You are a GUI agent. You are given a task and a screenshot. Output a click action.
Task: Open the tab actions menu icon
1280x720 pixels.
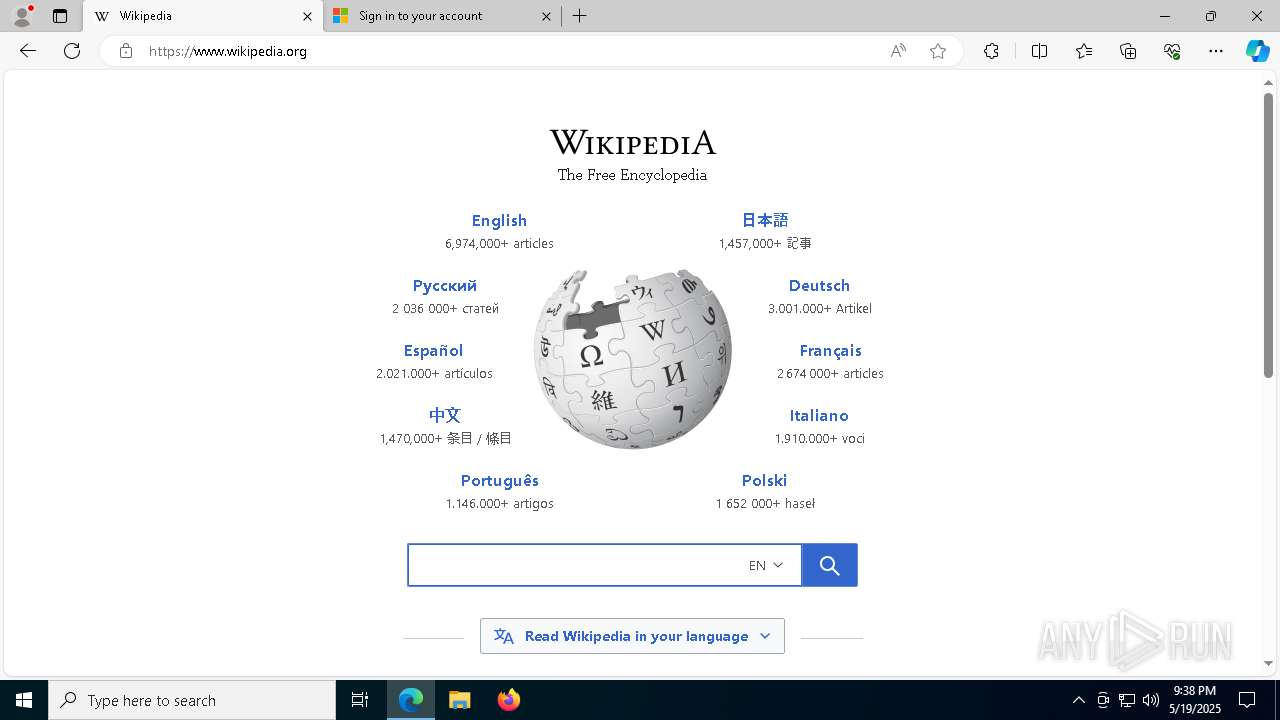60,16
